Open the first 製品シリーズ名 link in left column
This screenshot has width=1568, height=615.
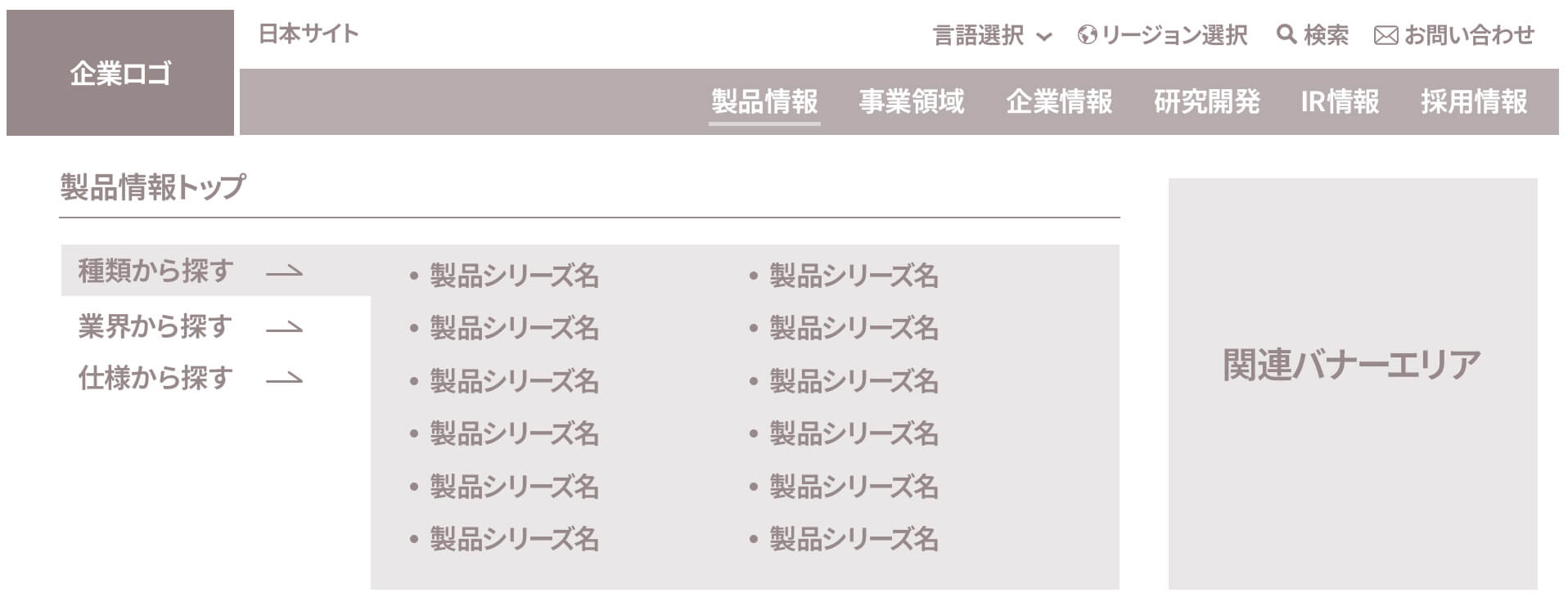pyautogui.click(x=514, y=276)
